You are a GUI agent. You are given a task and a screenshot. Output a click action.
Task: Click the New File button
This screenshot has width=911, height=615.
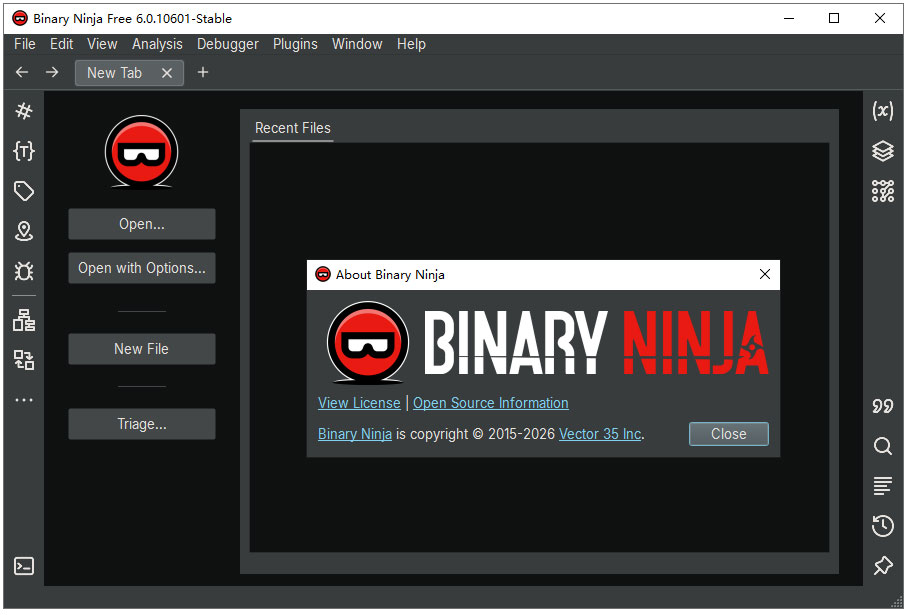click(142, 349)
